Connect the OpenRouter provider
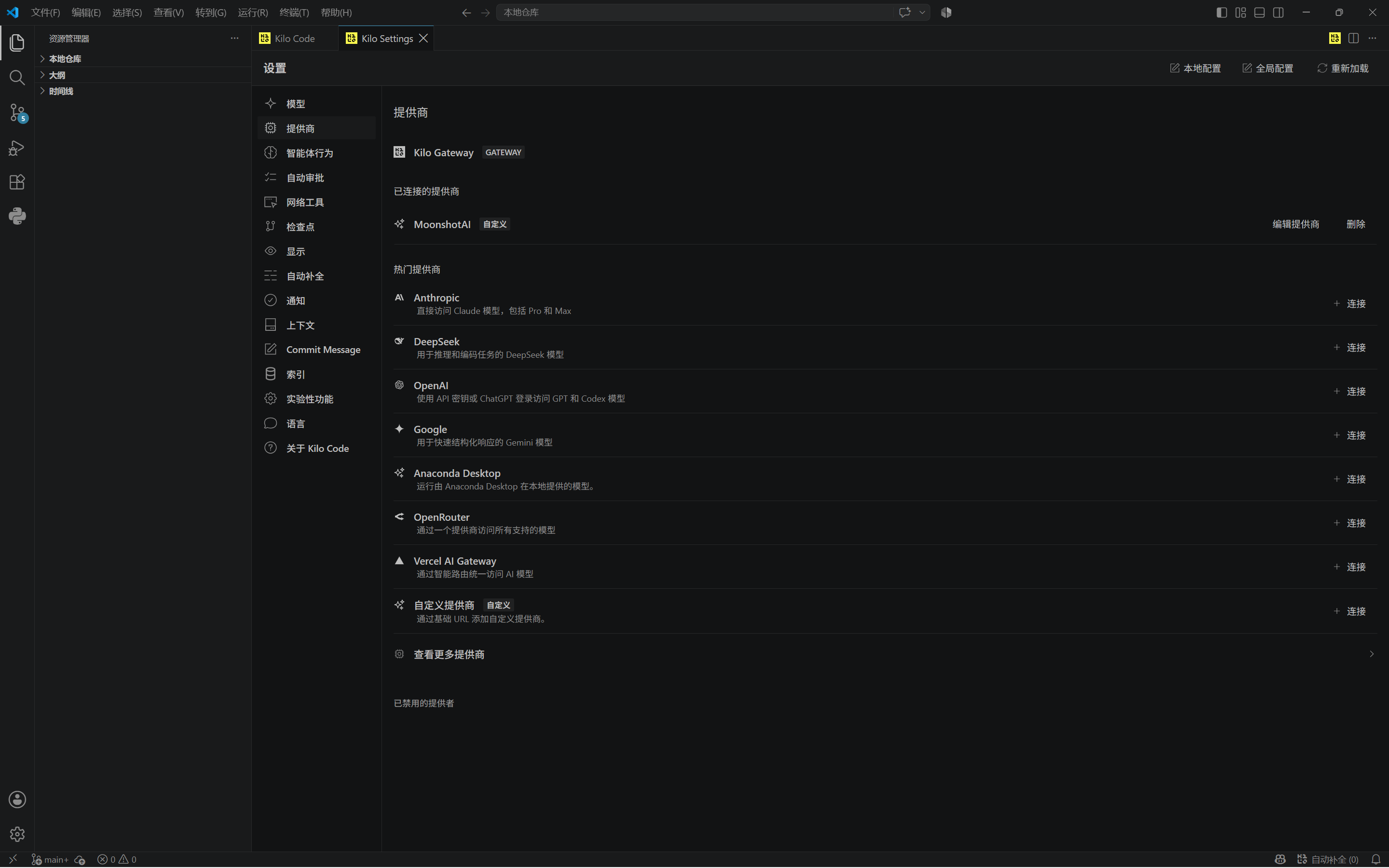This screenshot has width=1389, height=868. pos(1349,523)
